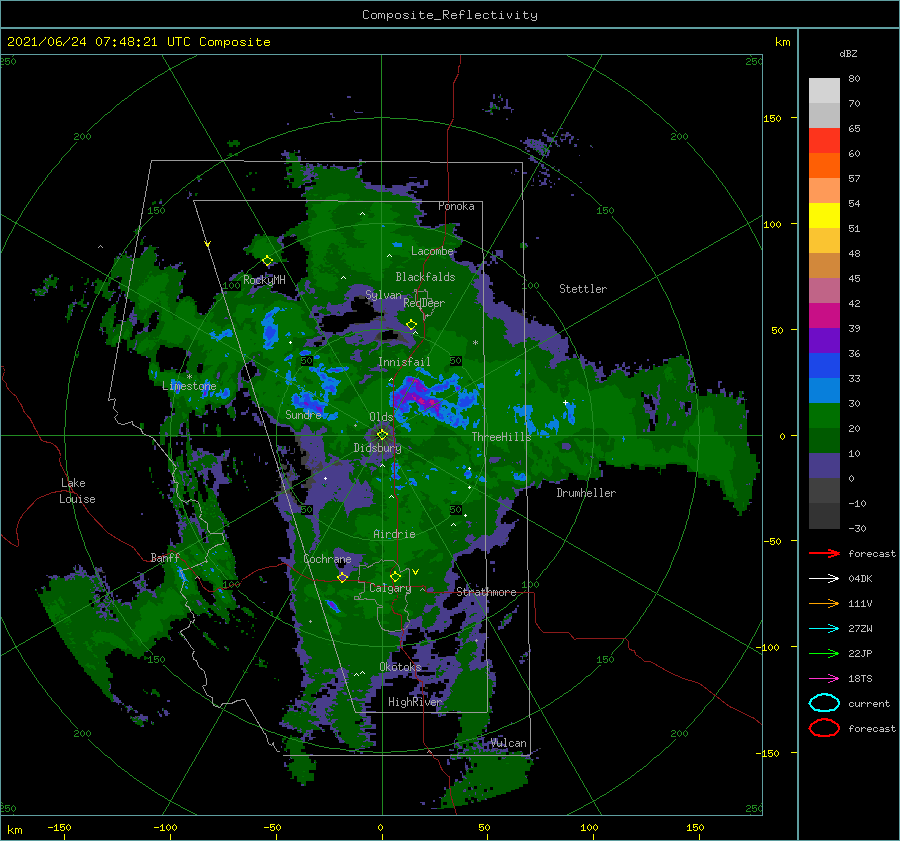Click the yellow km unit label at top right
Viewport: 900px width, 841px height.
click(782, 42)
